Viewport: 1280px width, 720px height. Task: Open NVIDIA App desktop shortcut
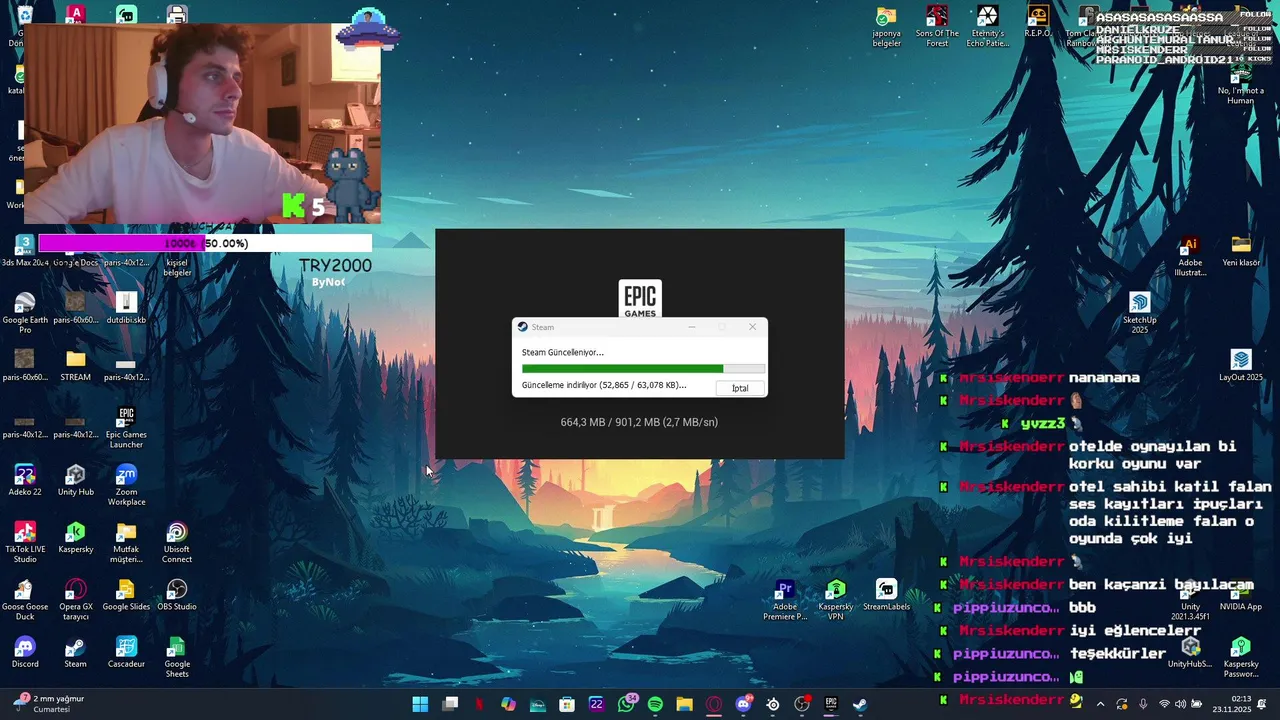(1241, 594)
